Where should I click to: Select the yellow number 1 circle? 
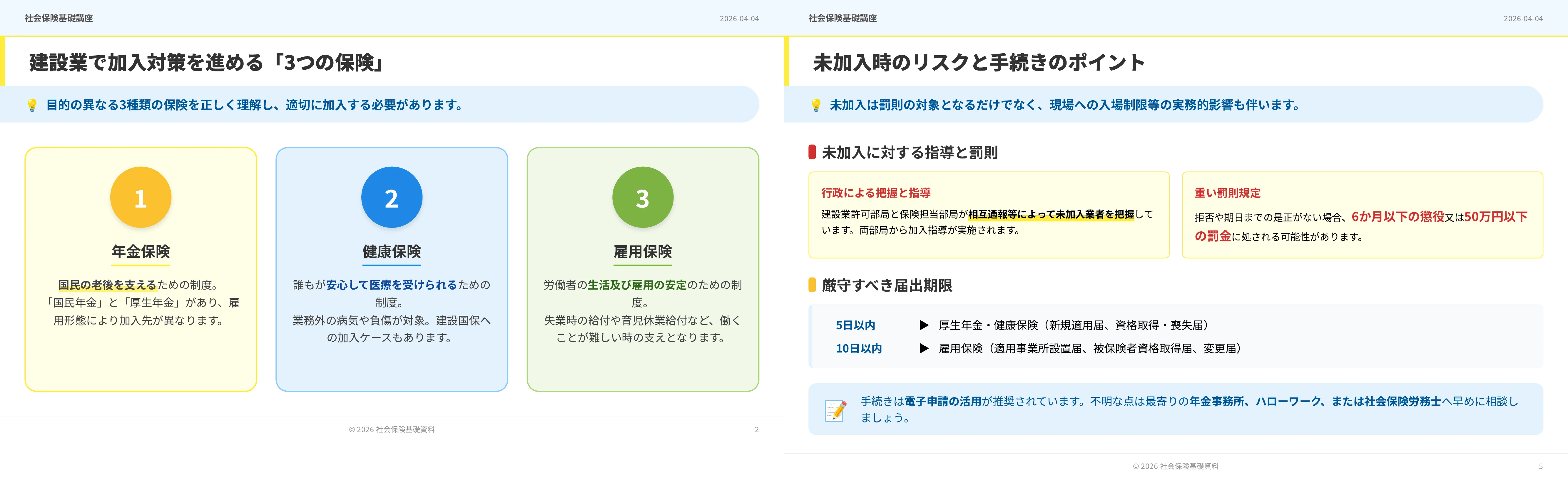coord(141,197)
